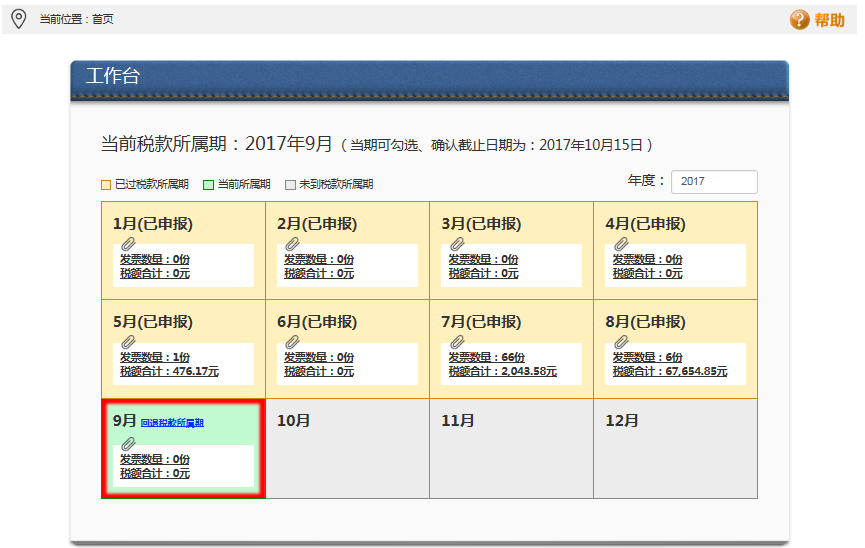
Task: Select the 6月(已申报) heading
Action: coord(317,322)
